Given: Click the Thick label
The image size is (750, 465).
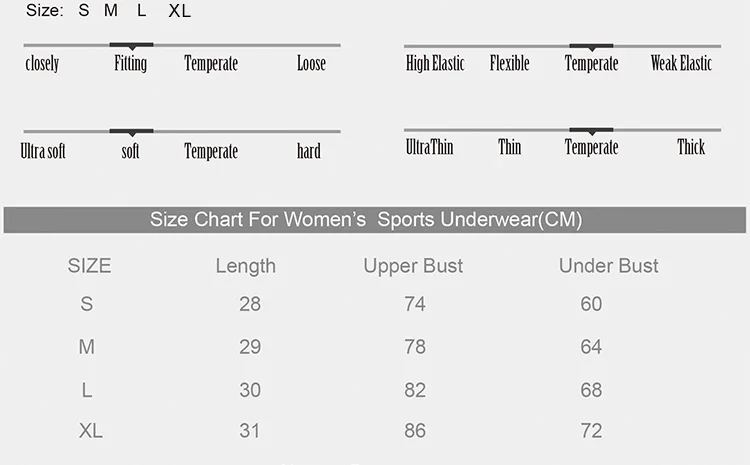Looking at the screenshot, I should pos(691,148).
